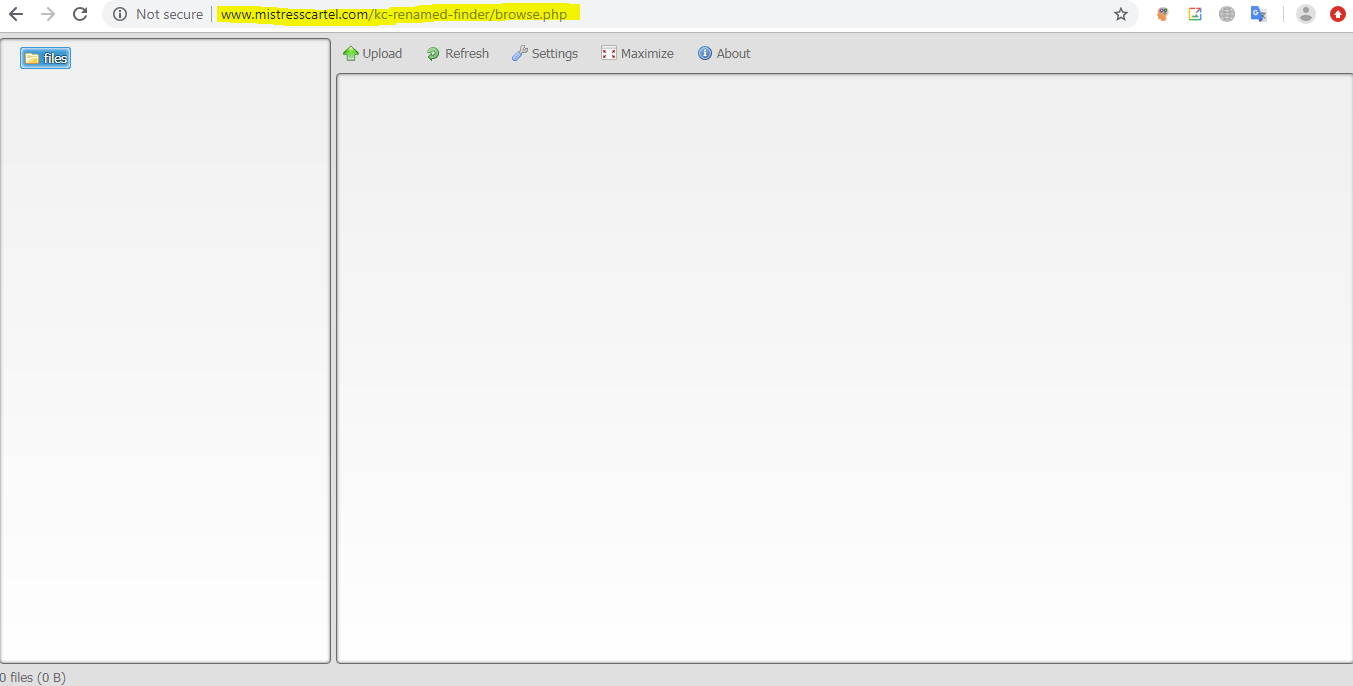
Task: Click the Not secure info icon
Action: pyautogui.click(x=120, y=14)
